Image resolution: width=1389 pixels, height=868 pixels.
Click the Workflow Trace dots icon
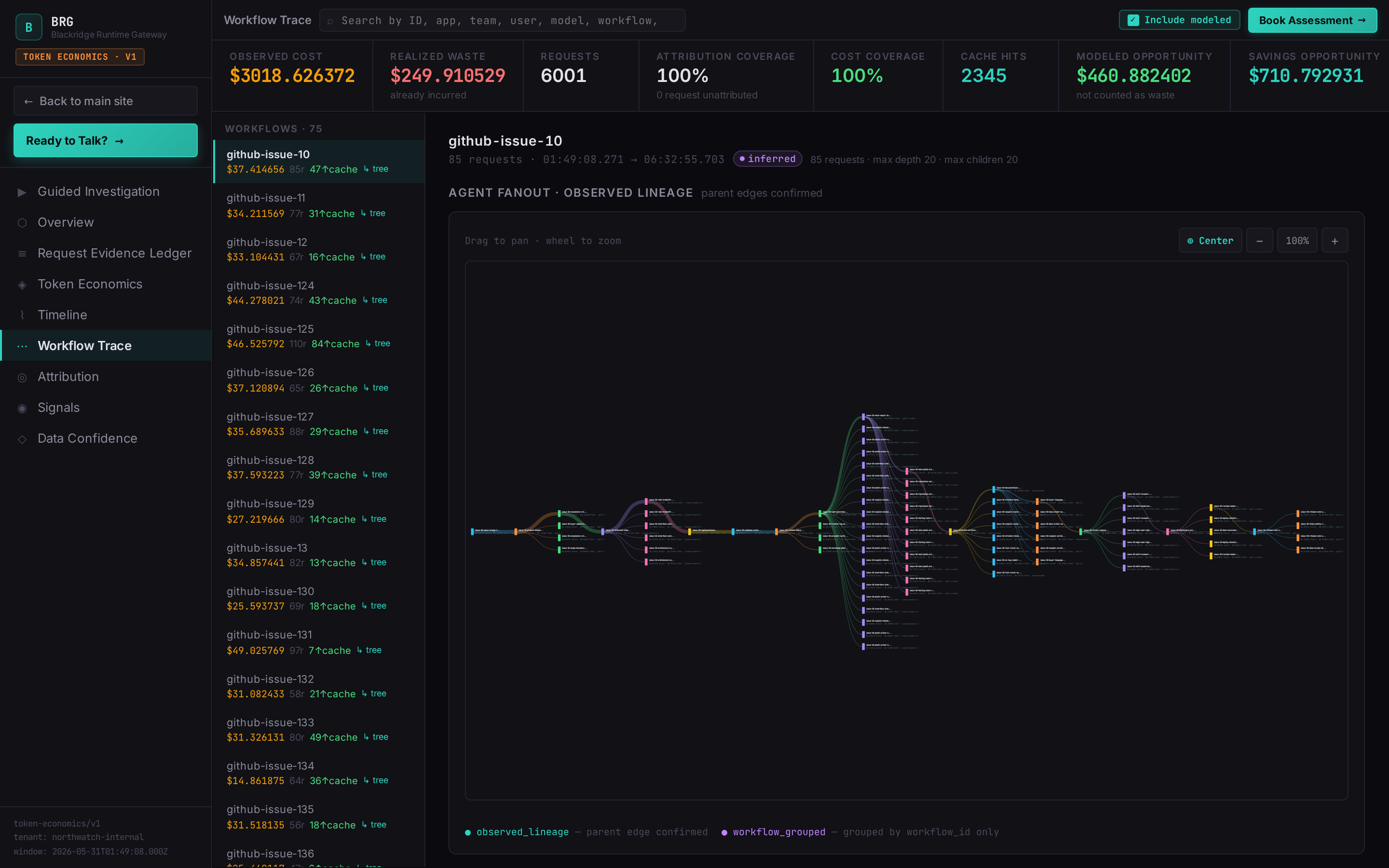pyautogui.click(x=22, y=346)
